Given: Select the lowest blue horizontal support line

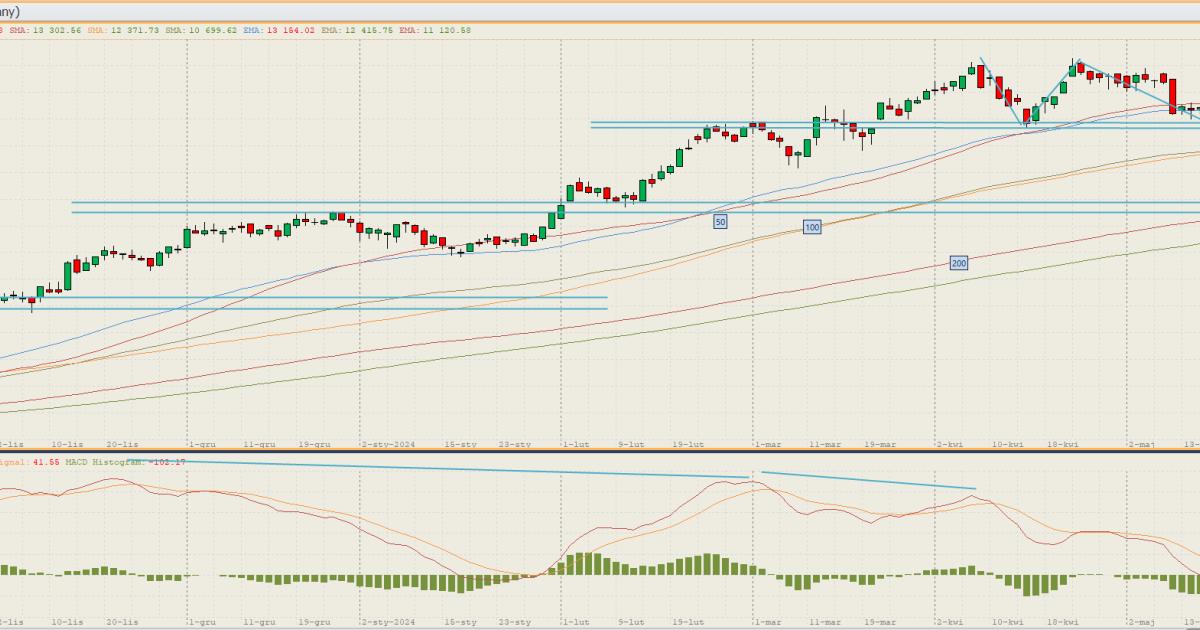Looking at the screenshot, I should pos(300,309).
